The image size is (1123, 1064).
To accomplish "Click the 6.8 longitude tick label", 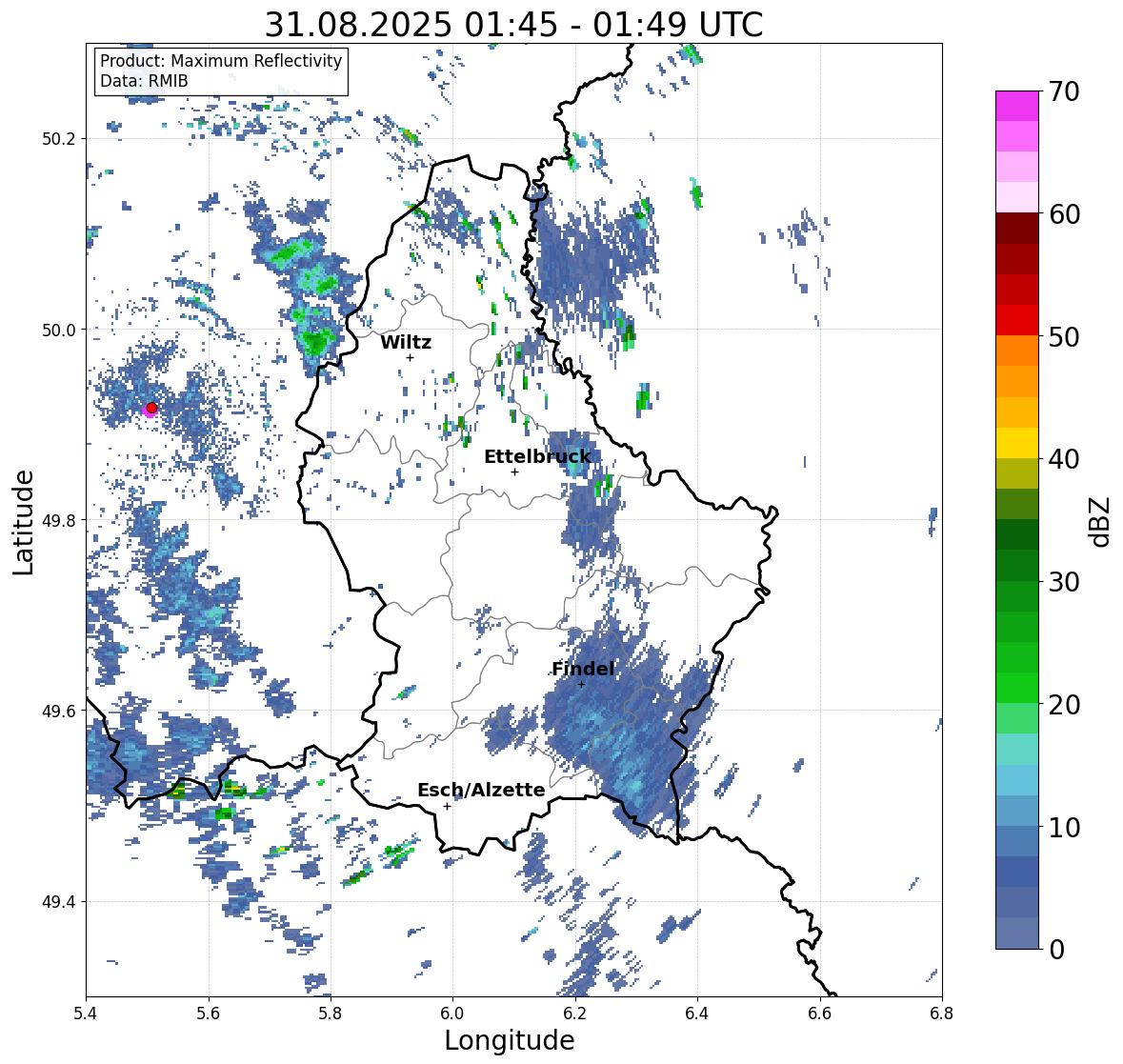I will click(941, 1013).
